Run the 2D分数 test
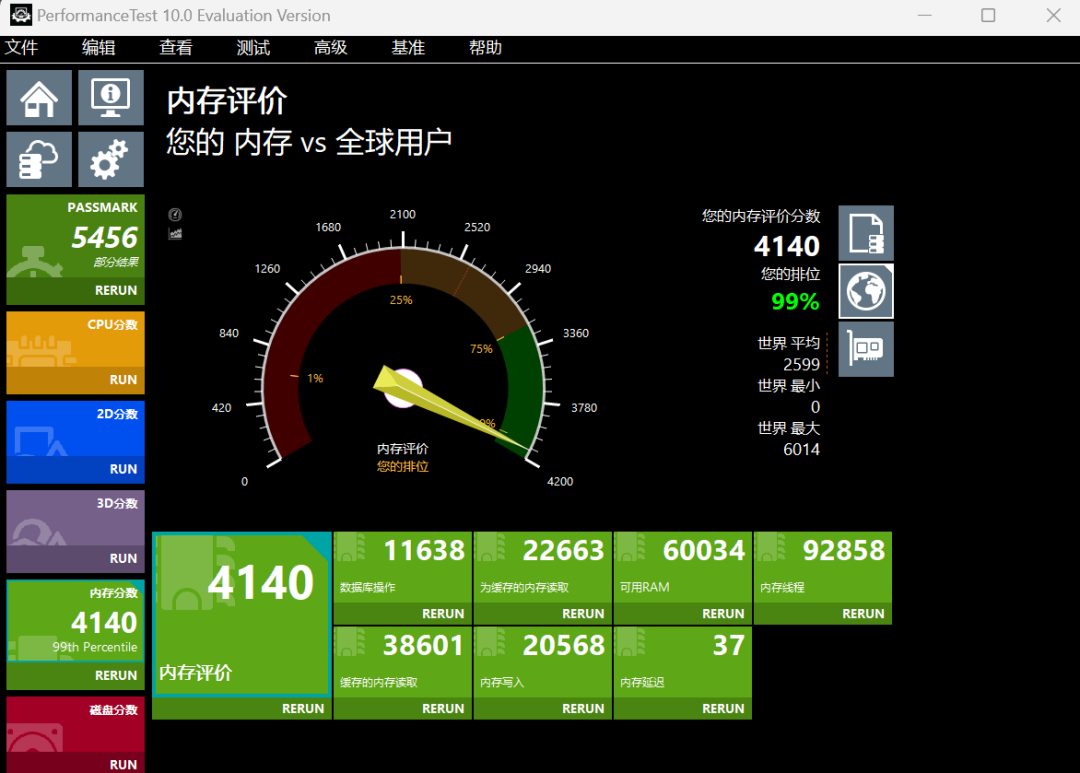Image resolution: width=1080 pixels, height=773 pixels. coord(123,469)
